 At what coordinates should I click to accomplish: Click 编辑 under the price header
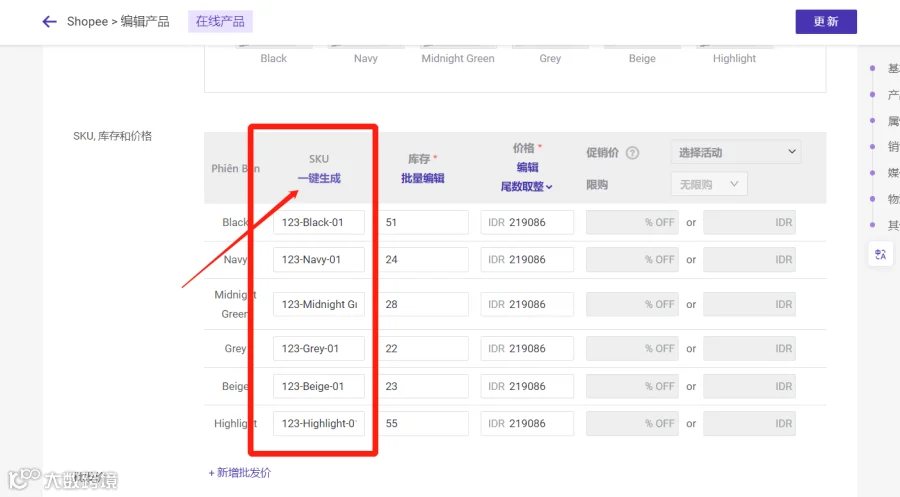527,167
